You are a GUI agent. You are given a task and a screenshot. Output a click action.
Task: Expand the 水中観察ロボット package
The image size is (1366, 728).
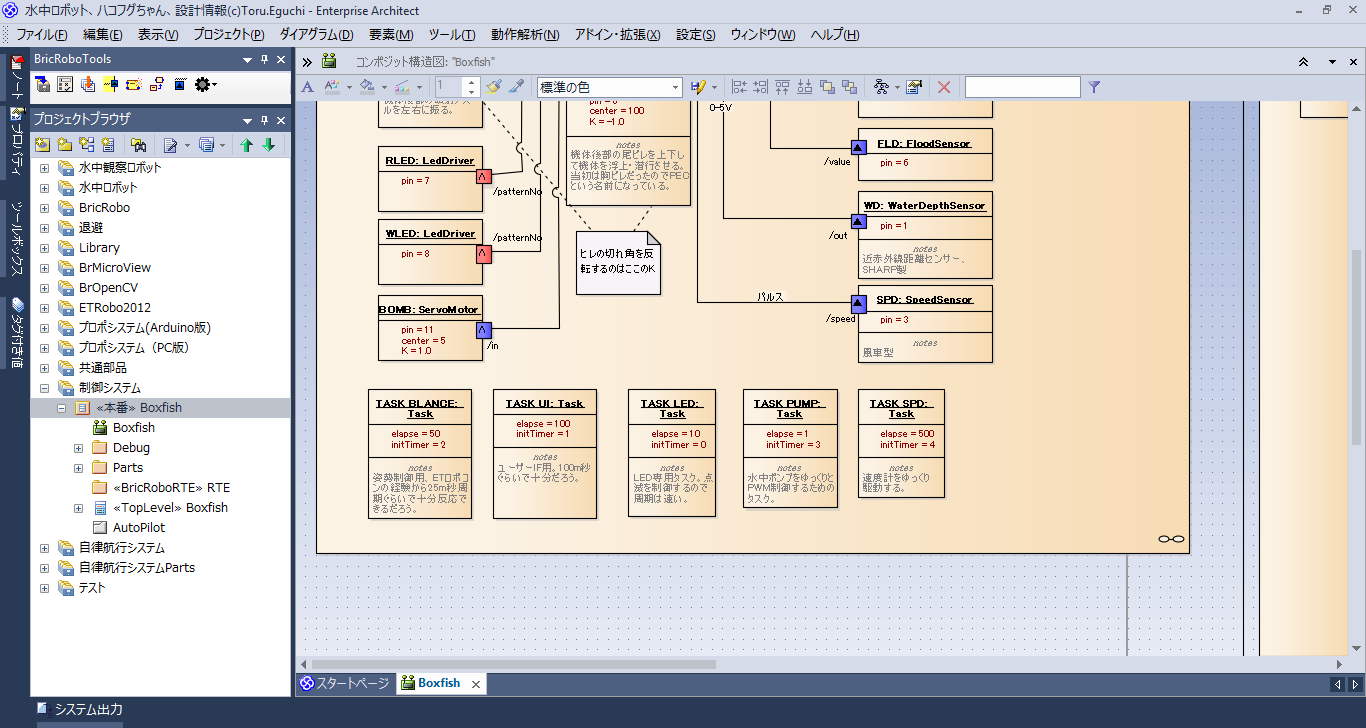click(44, 168)
